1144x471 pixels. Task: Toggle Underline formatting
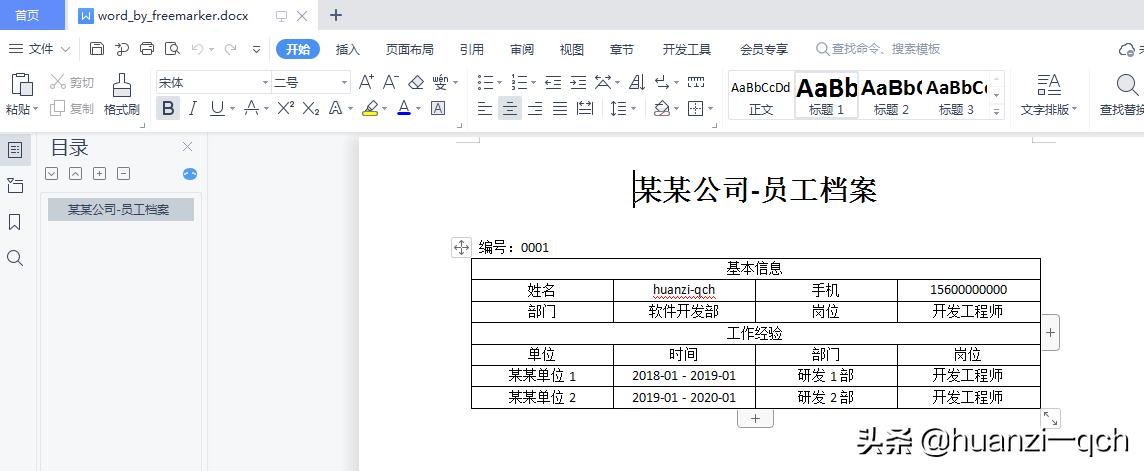[x=217, y=109]
